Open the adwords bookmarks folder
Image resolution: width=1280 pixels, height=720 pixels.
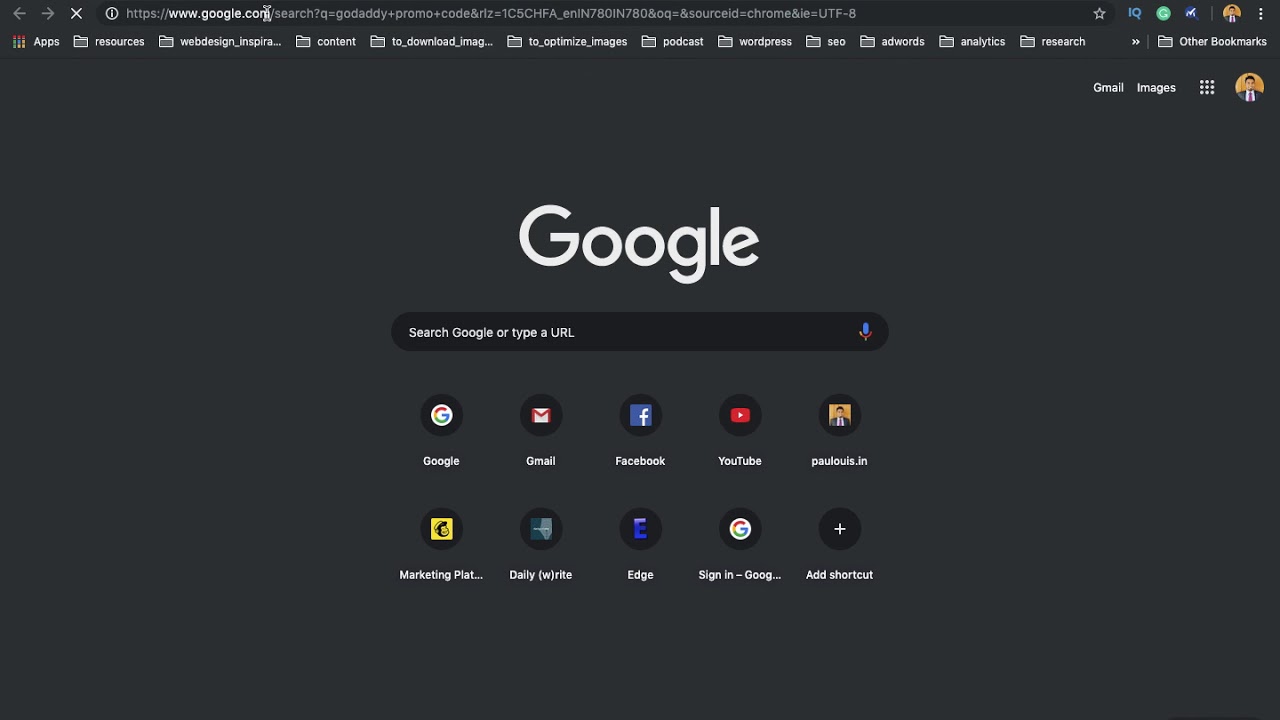coord(892,42)
